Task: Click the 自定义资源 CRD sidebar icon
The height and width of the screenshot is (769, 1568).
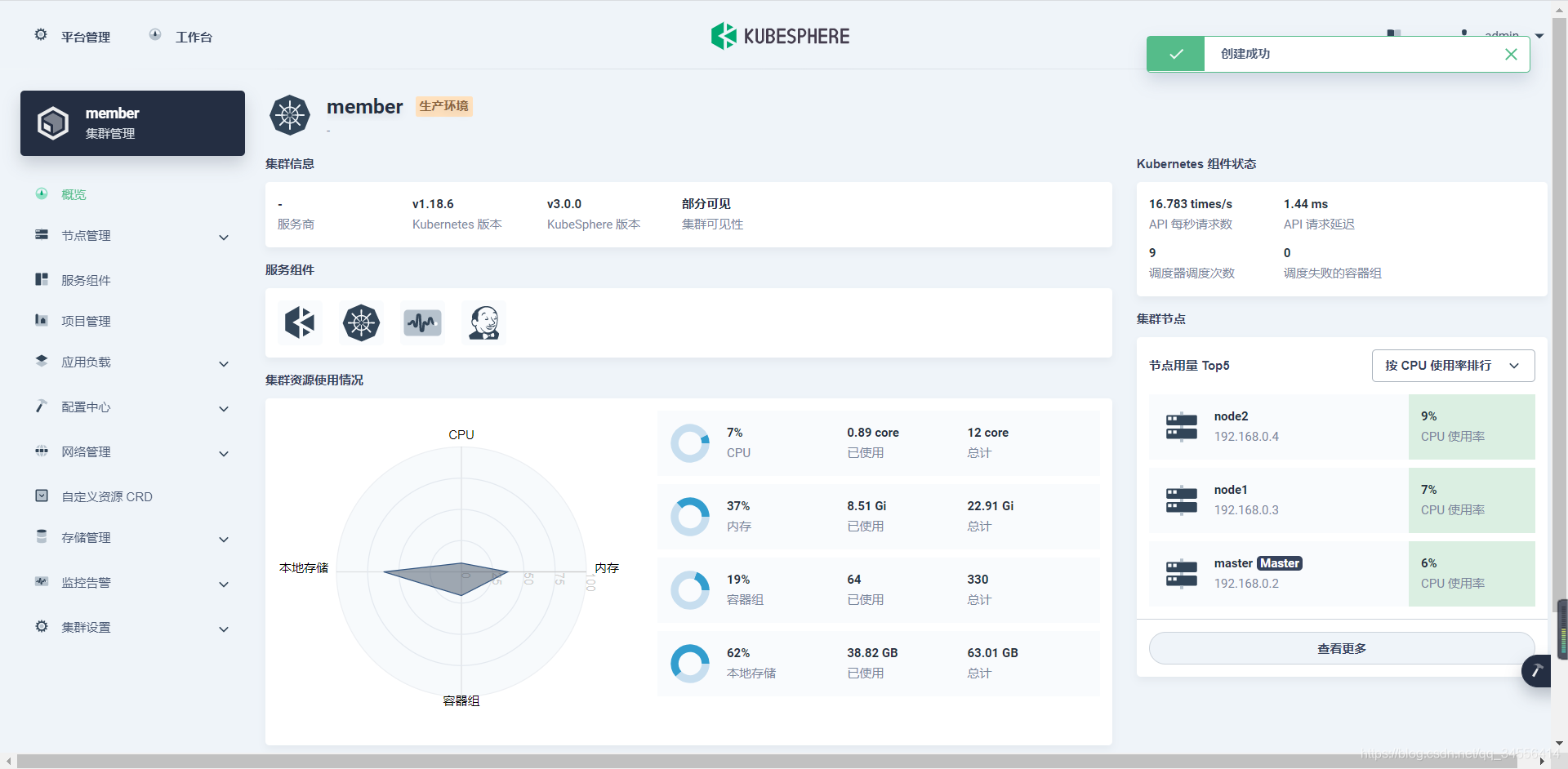Action: 42,496
